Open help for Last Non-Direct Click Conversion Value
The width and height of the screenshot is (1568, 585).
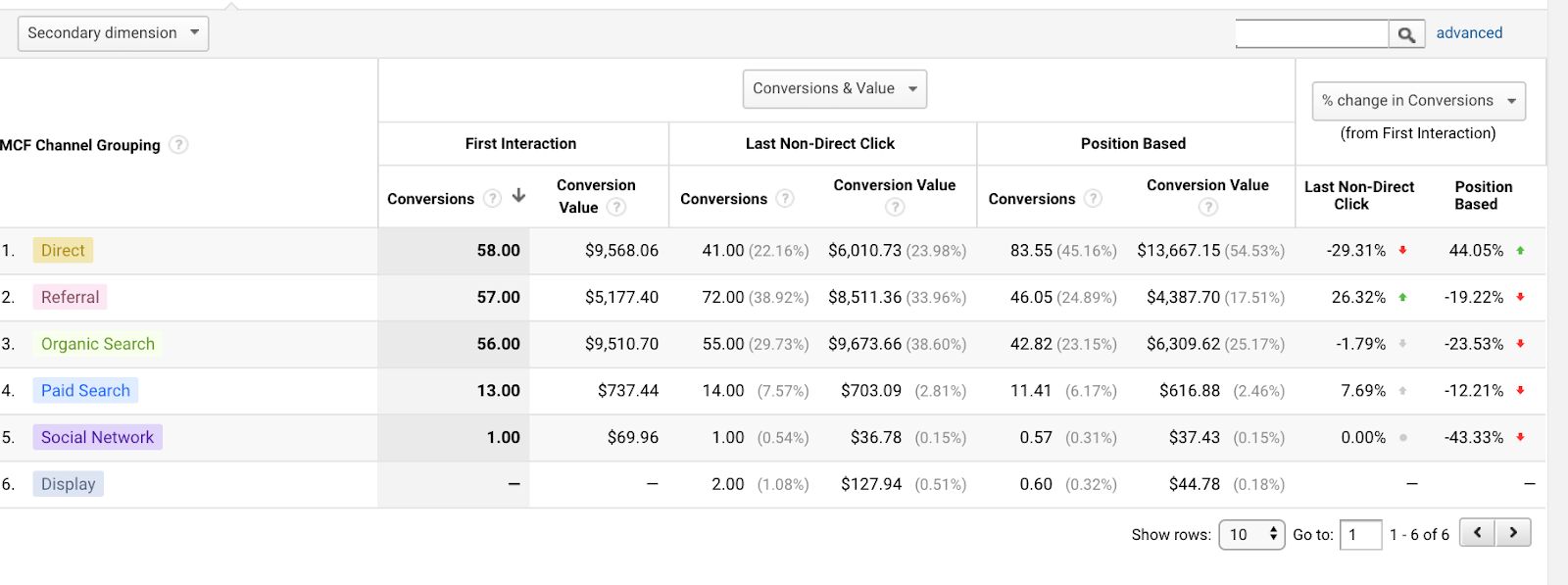click(x=895, y=207)
